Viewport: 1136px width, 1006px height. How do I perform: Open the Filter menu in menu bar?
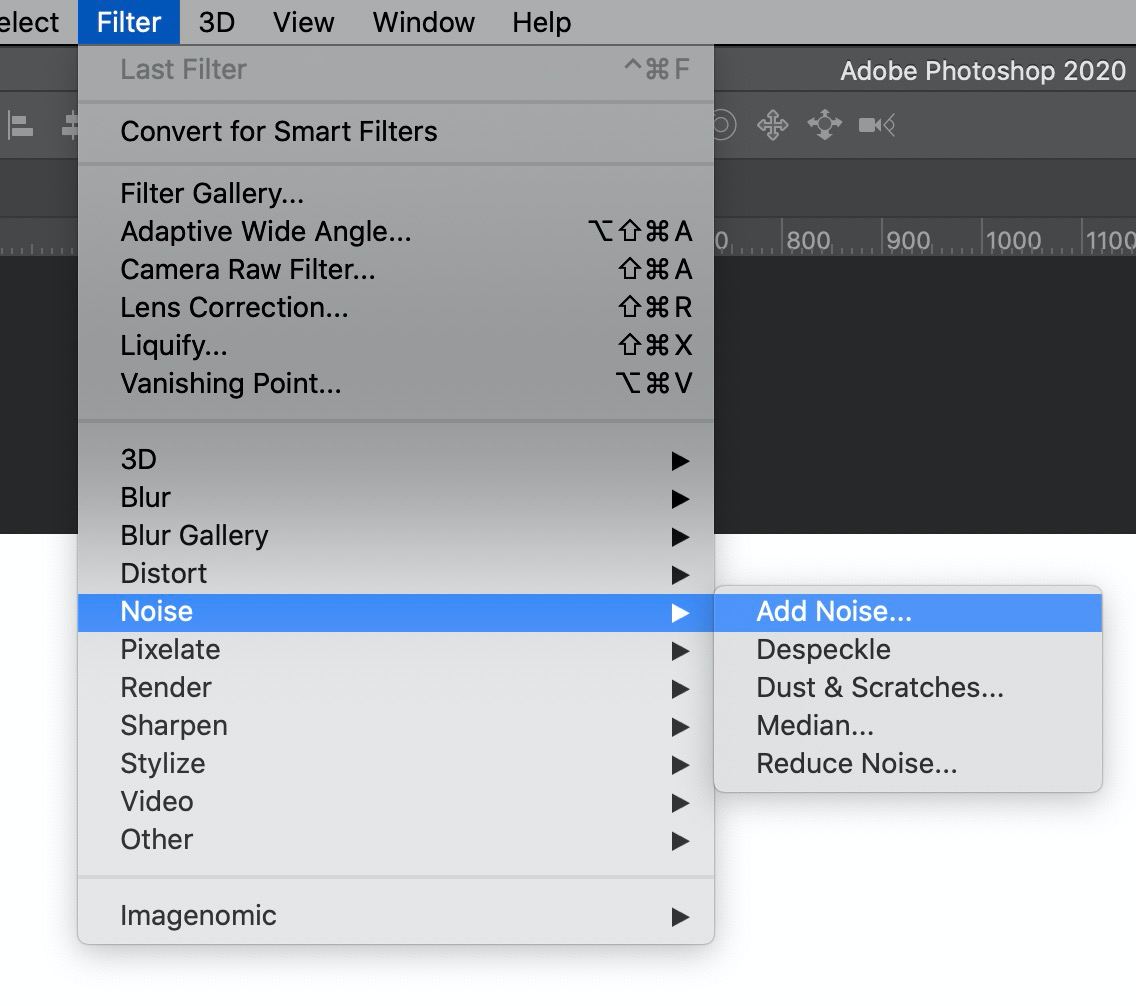point(128,22)
